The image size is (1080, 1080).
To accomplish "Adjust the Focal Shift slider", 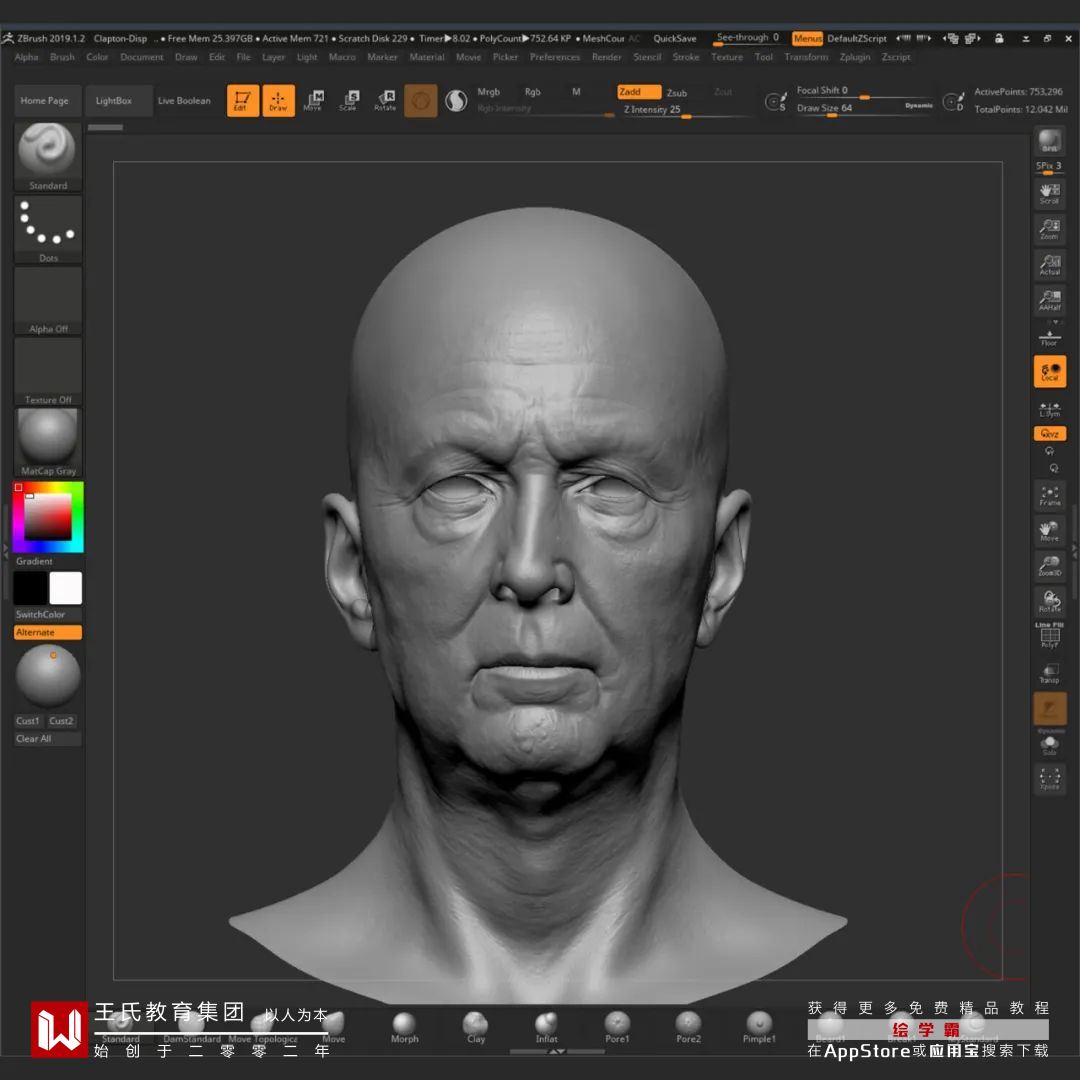I will [866, 91].
